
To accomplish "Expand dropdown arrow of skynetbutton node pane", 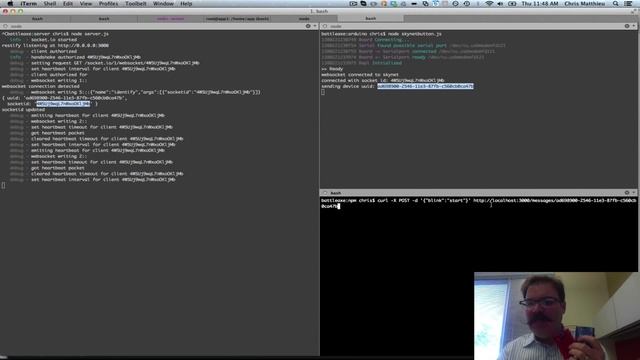I will tap(634, 26).
